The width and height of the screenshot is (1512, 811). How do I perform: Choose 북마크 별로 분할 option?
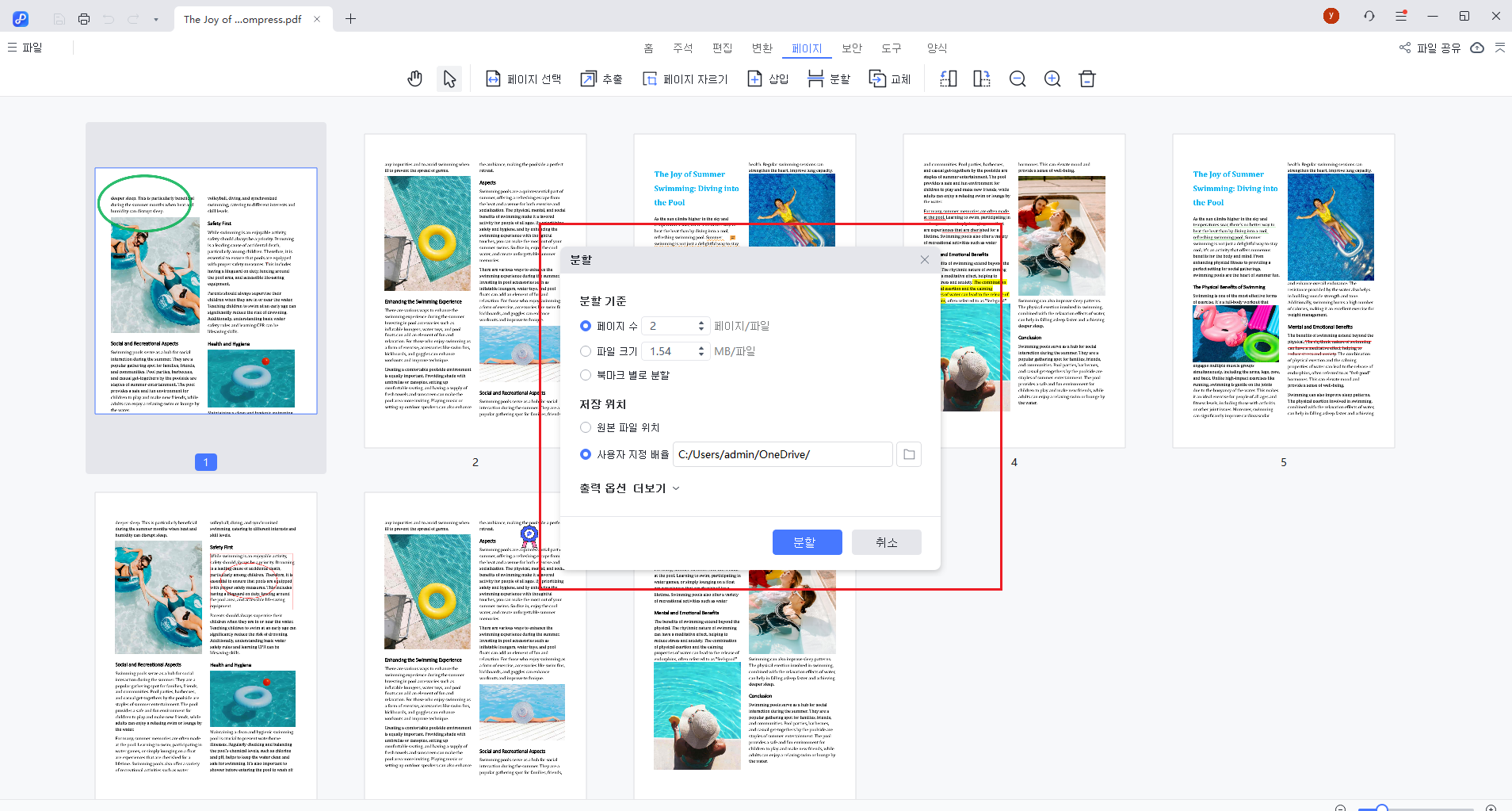(586, 374)
